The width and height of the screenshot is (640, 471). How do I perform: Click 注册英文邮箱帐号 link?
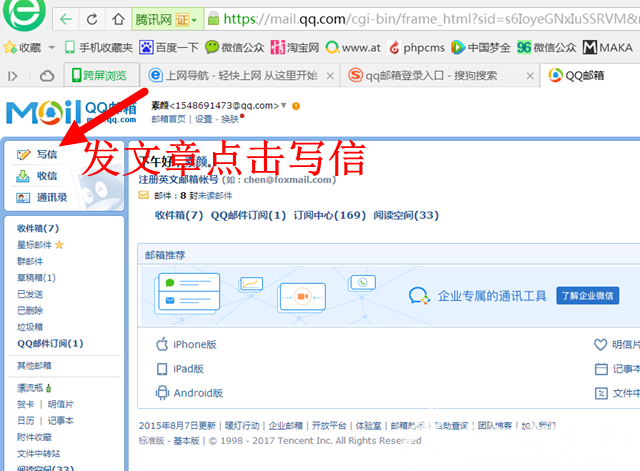tap(178, 180)
